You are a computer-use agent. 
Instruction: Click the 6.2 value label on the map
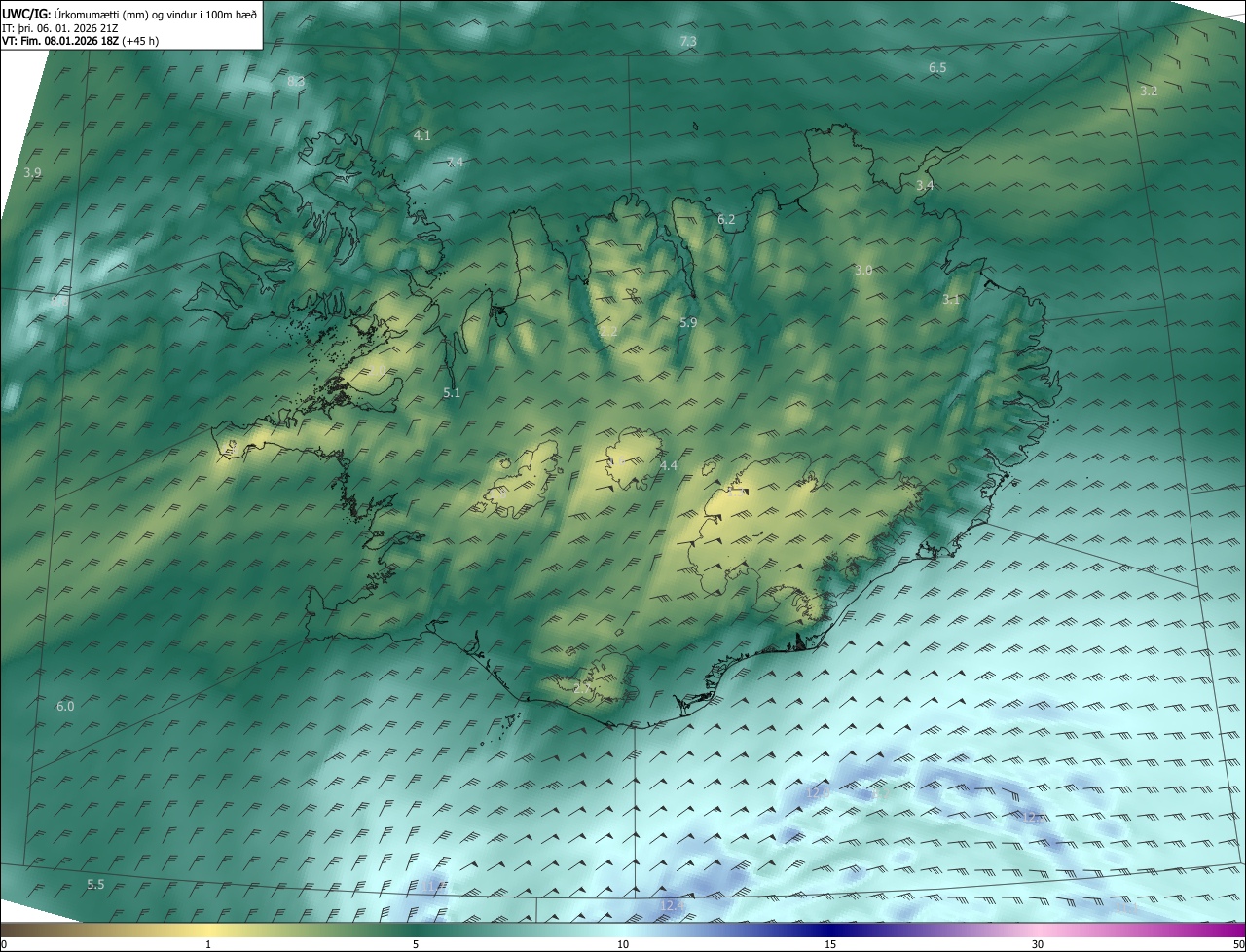click(x=726, y=219)
